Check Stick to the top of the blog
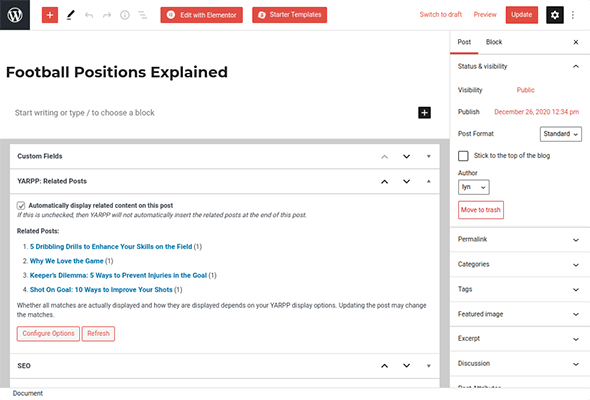The image size is (590, 400). pos(463,156)
